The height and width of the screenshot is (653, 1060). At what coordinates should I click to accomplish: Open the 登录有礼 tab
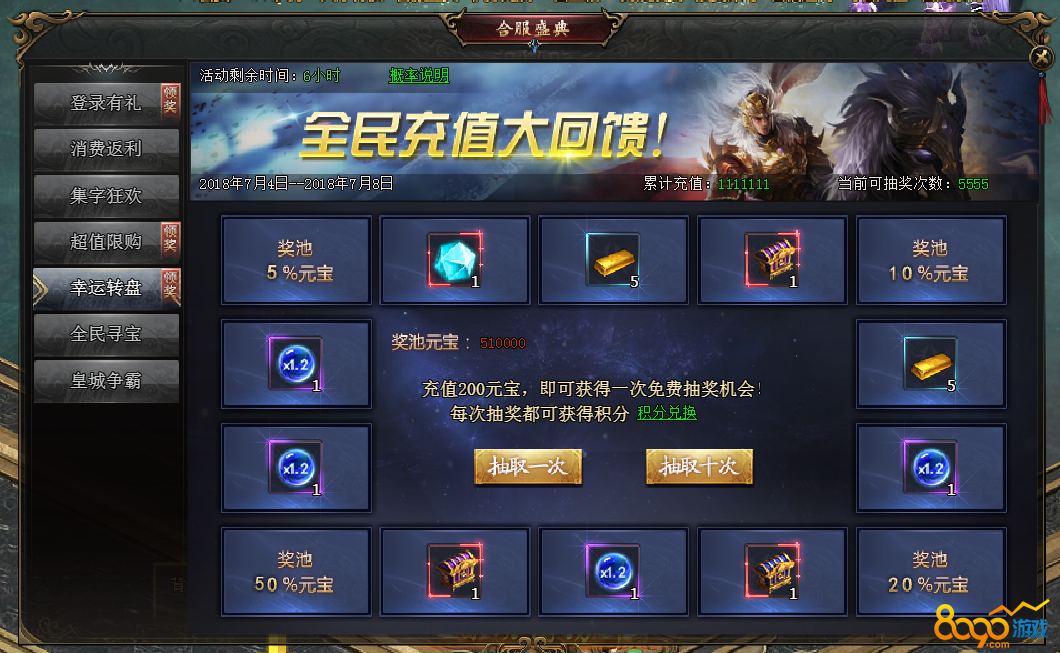106,103
